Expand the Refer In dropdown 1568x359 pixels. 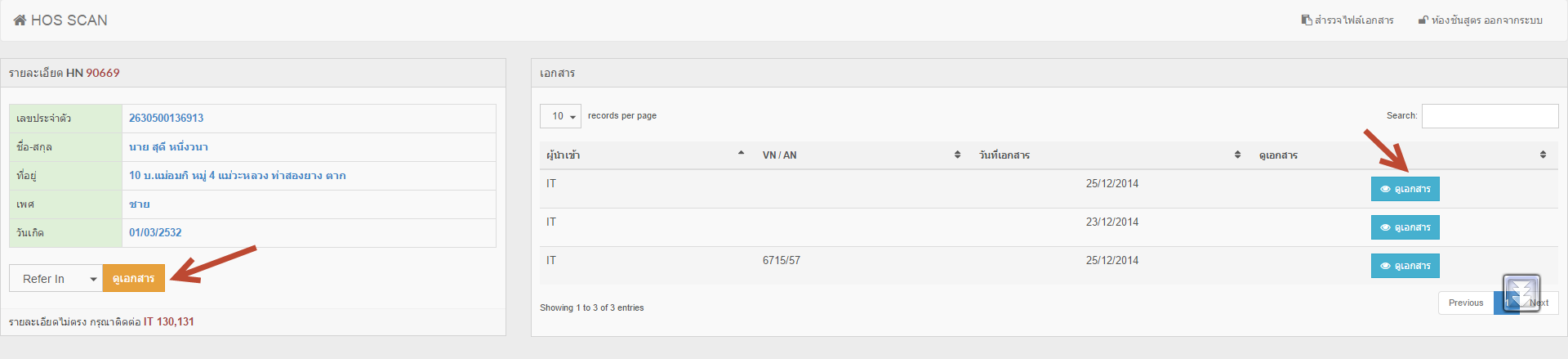point(56,279)
